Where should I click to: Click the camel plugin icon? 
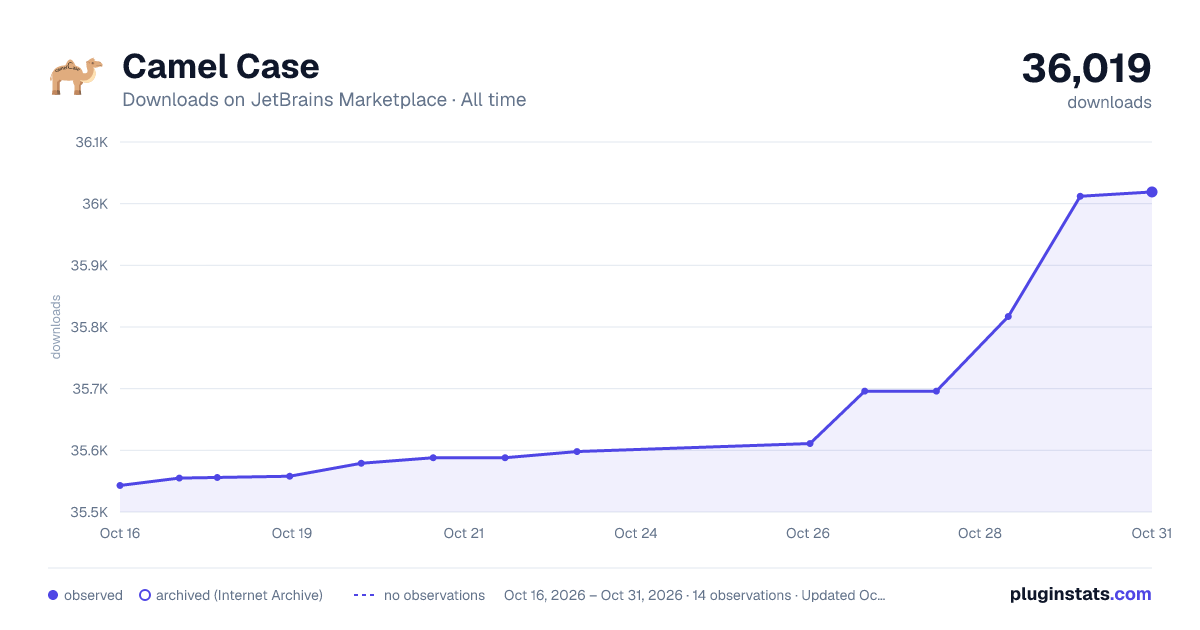click(76, 76)
